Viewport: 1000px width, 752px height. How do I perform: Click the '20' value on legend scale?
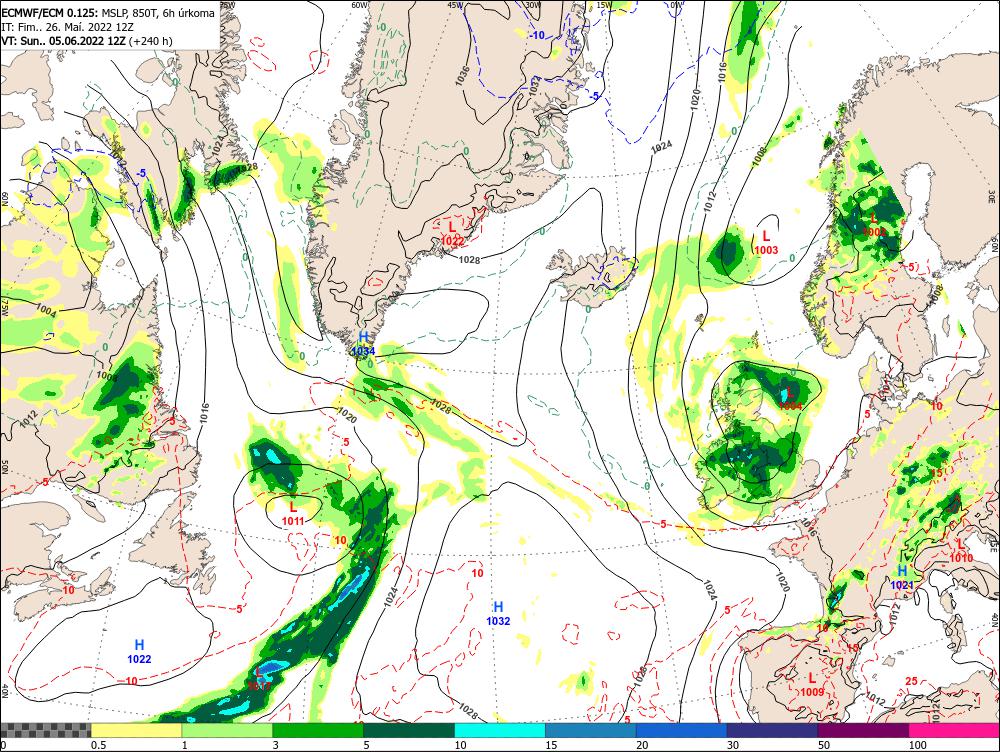tap(642, 745)
